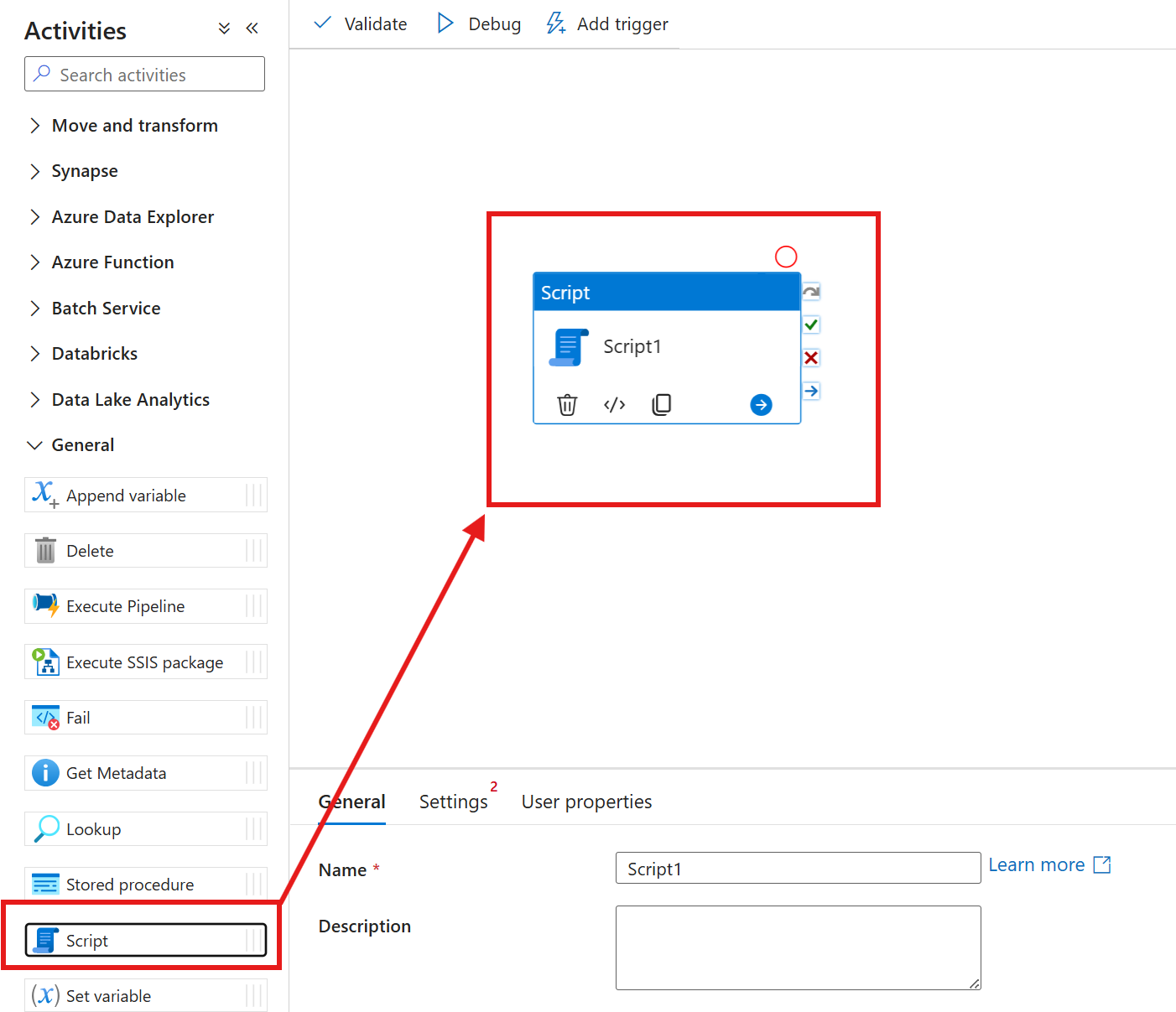Select the Execute Pipeline activity
This screenshot has height=1012, width=1176.
[146, 606]
